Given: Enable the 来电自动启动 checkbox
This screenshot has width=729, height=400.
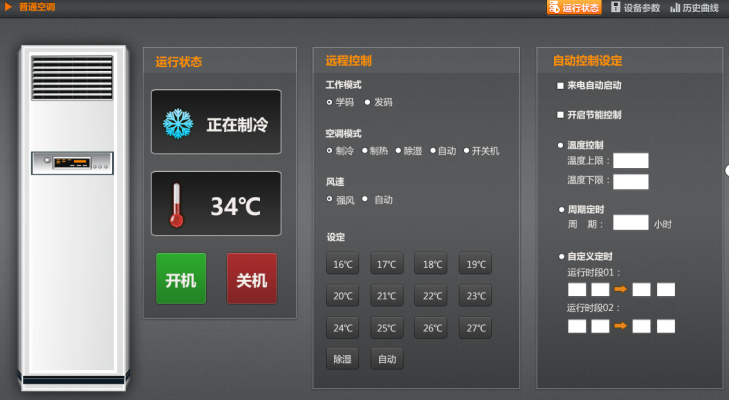Looking at the screenshot, I should 561,86.
